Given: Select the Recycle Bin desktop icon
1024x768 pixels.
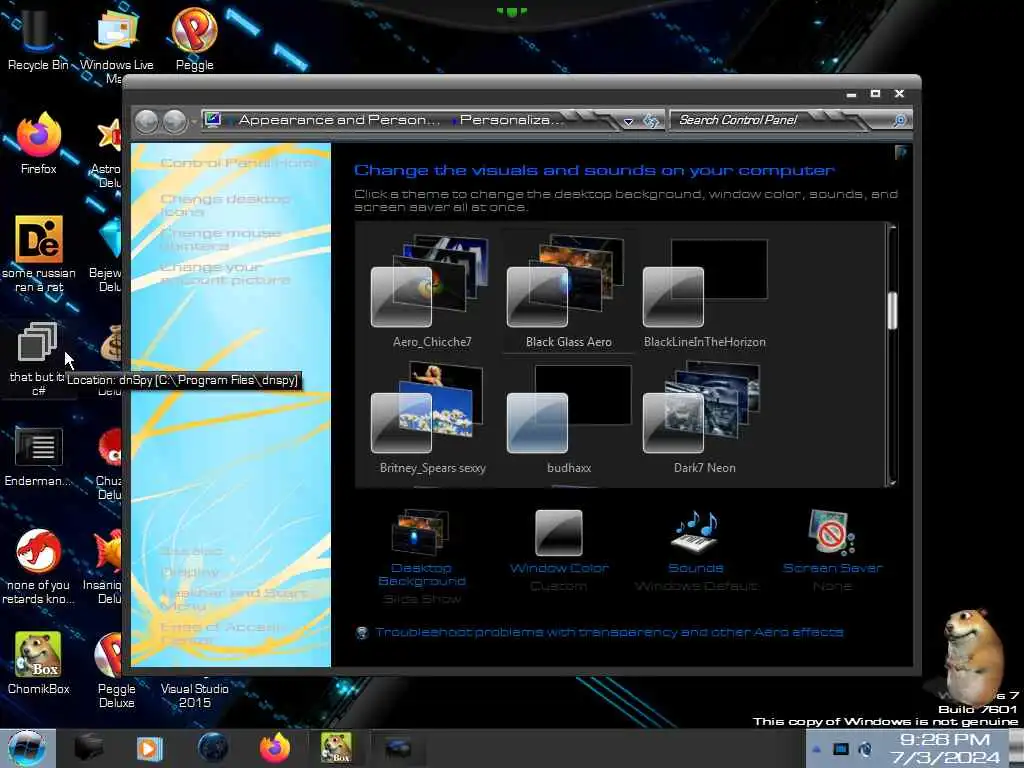Looking at the screenshot, I should (37, 38).
